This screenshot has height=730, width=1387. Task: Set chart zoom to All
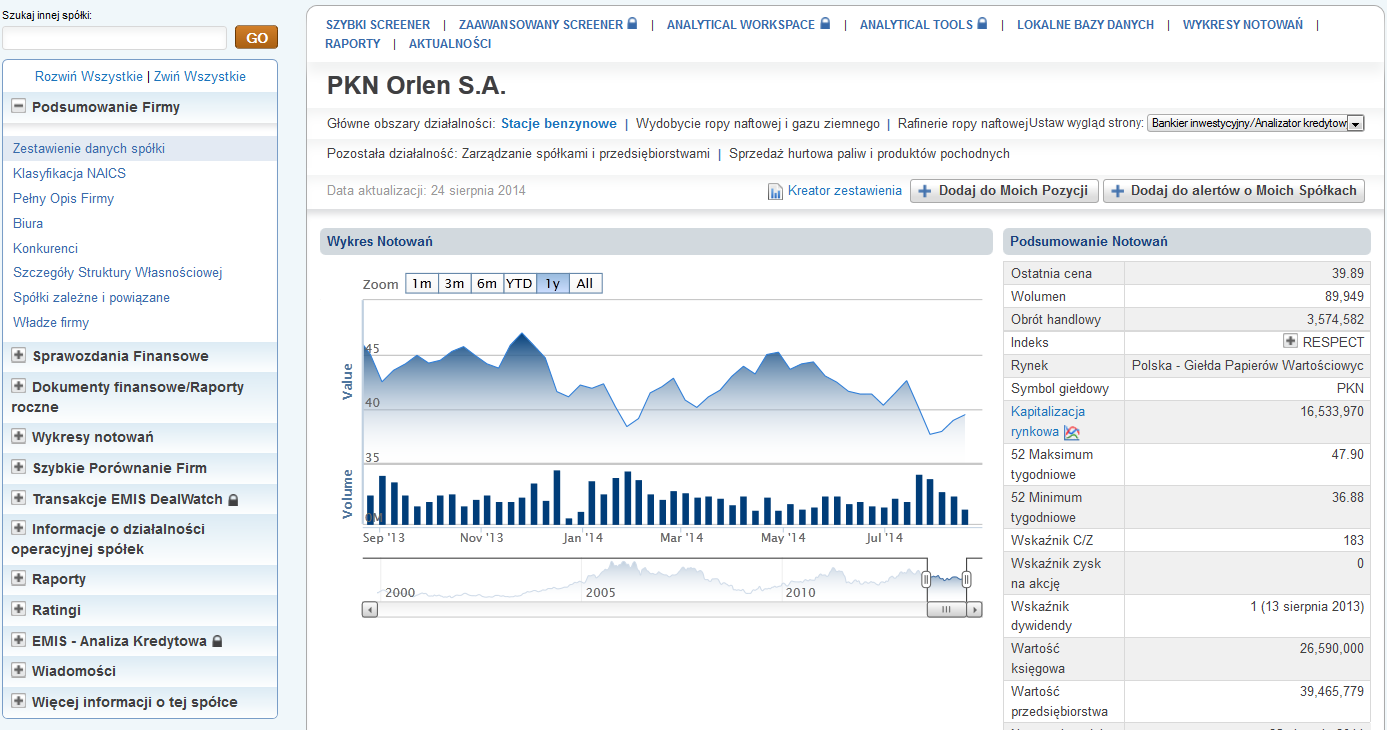[x=585, y=283]
